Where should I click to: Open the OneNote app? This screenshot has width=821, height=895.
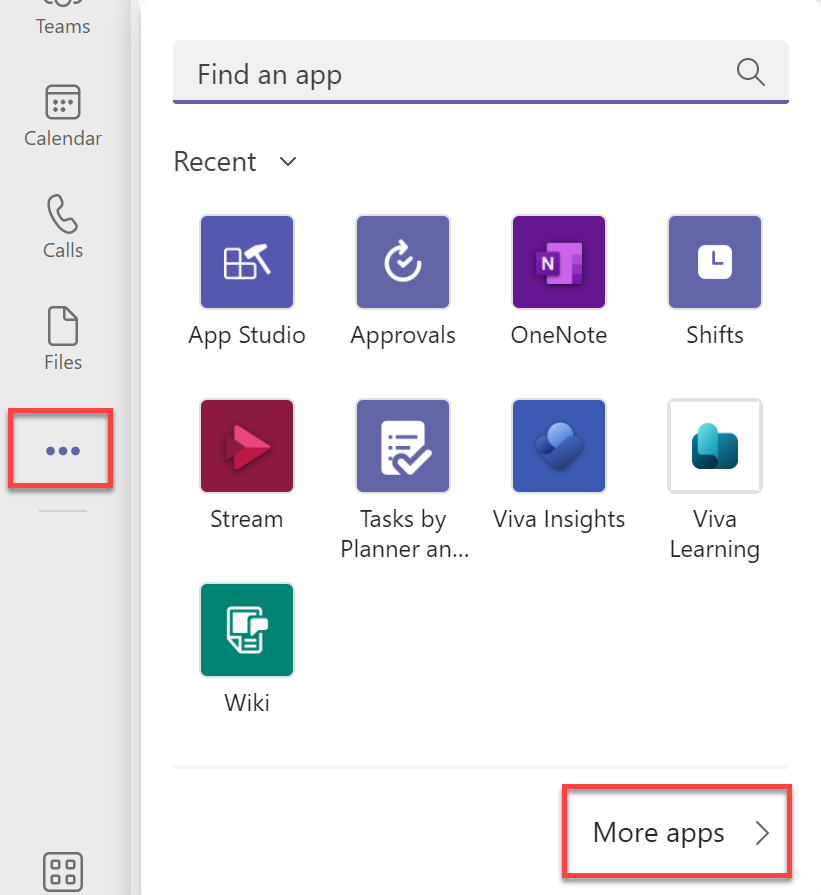click(x=558, y=281)
